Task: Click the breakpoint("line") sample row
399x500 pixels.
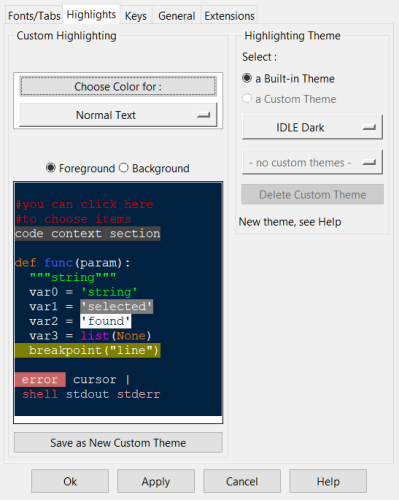Action: coord(88,350)
